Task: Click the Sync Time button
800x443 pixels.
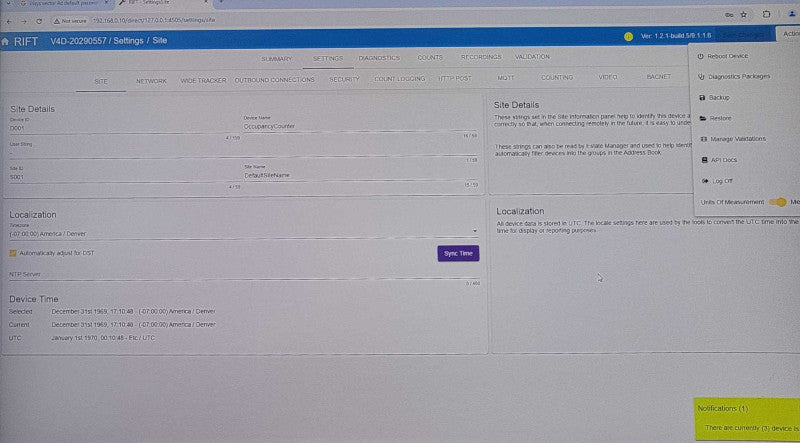Action: (x=458, y=254)
